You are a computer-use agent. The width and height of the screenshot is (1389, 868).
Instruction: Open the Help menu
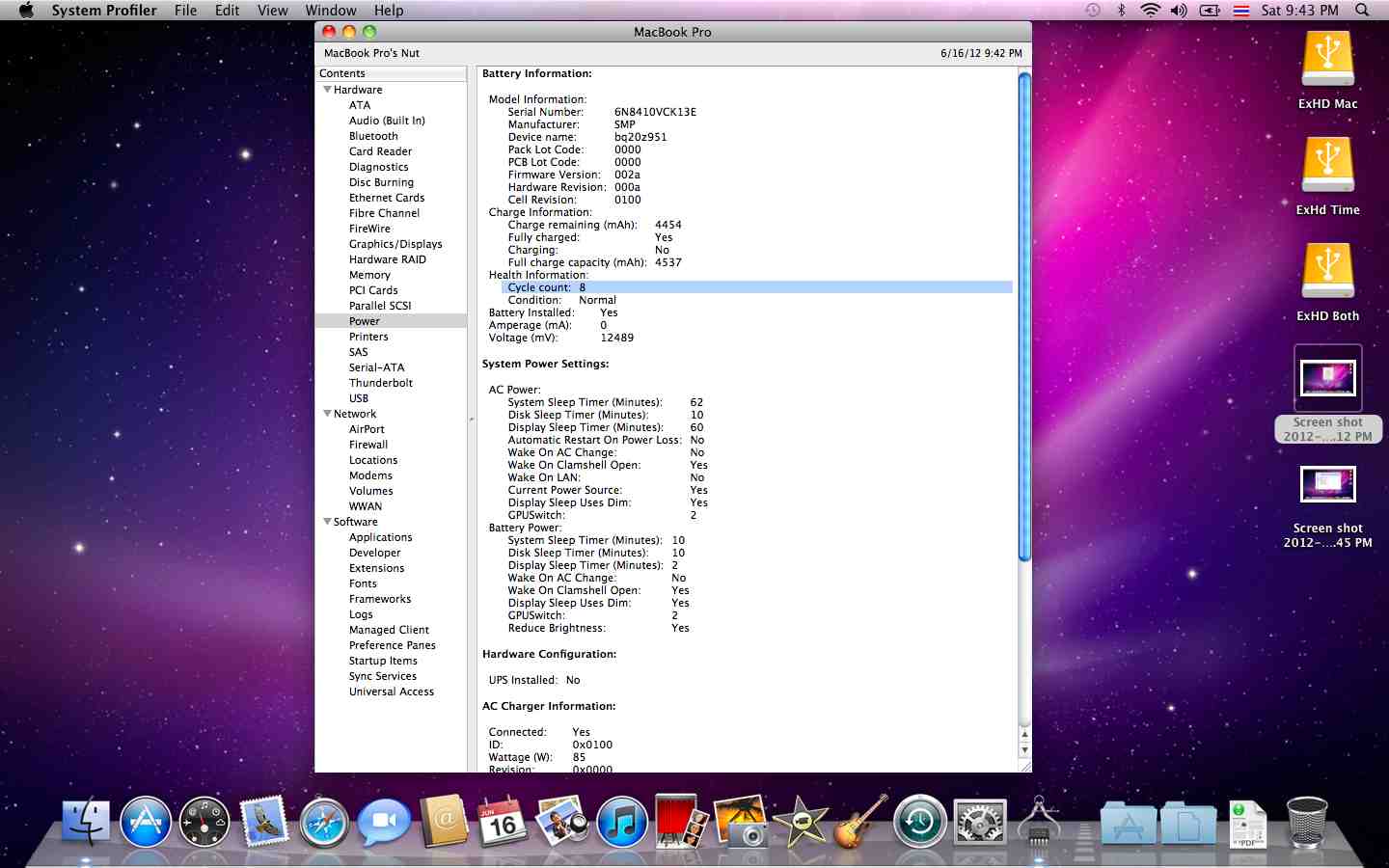pos(389,11)
